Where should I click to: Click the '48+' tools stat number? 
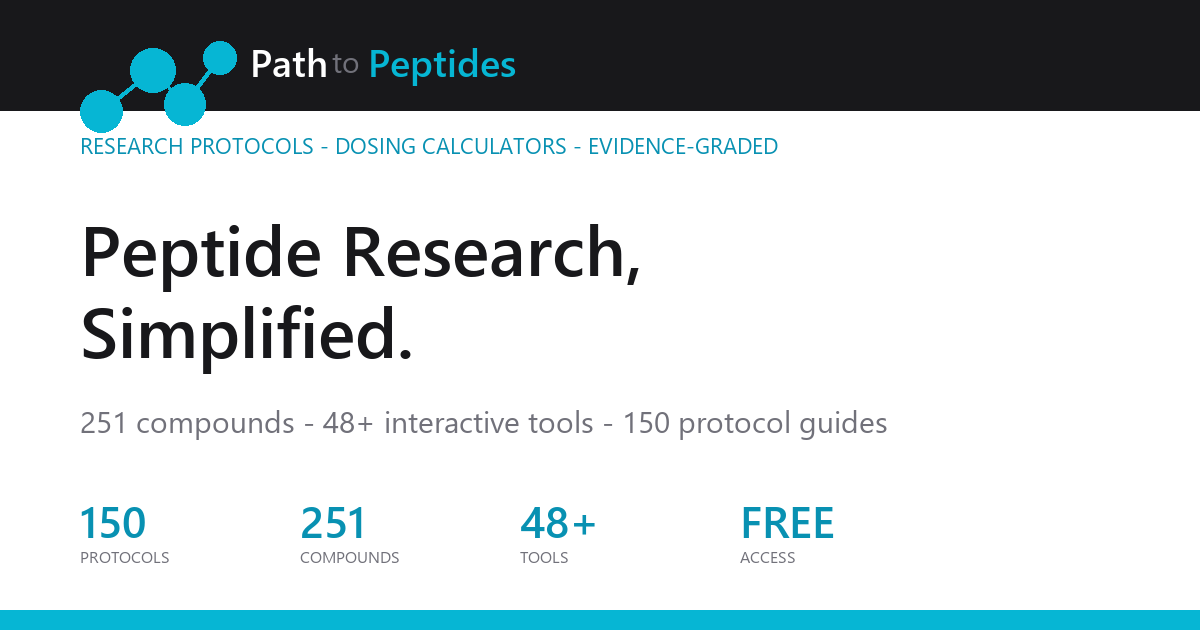[x=558, y=524]
